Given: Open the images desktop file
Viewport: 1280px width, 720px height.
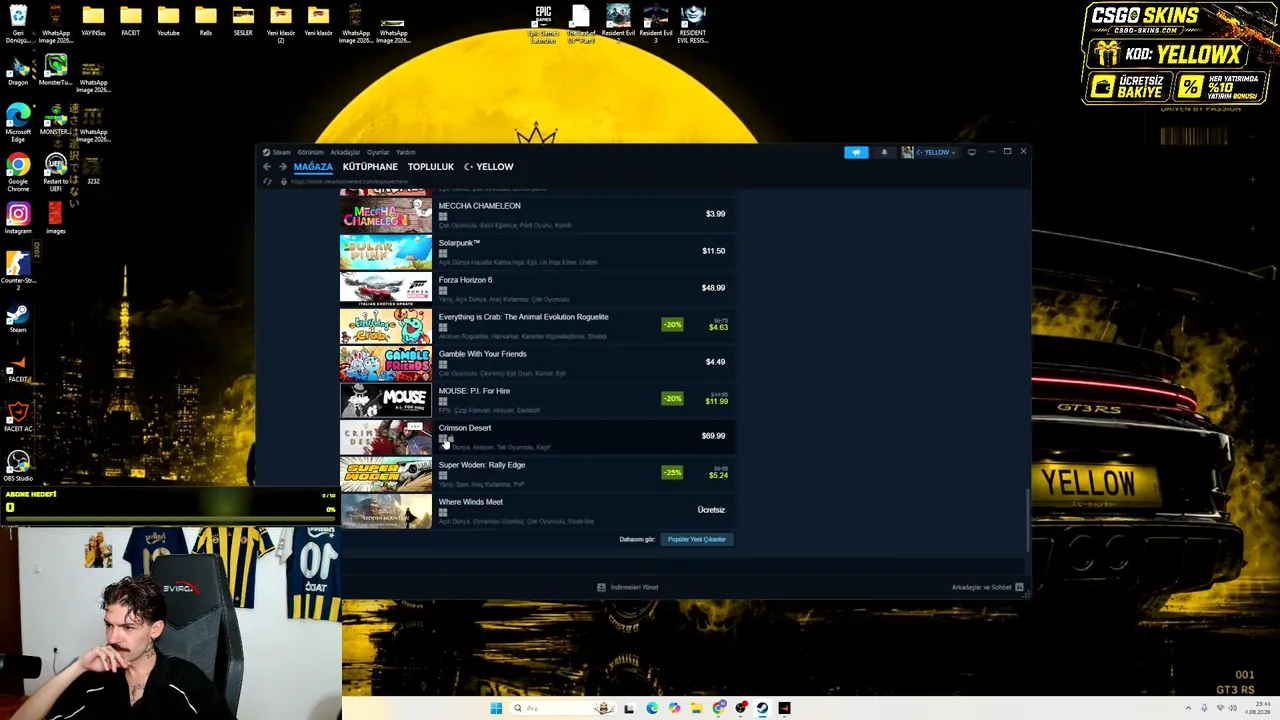Looking at the screenshot, I should pos(55,219).
